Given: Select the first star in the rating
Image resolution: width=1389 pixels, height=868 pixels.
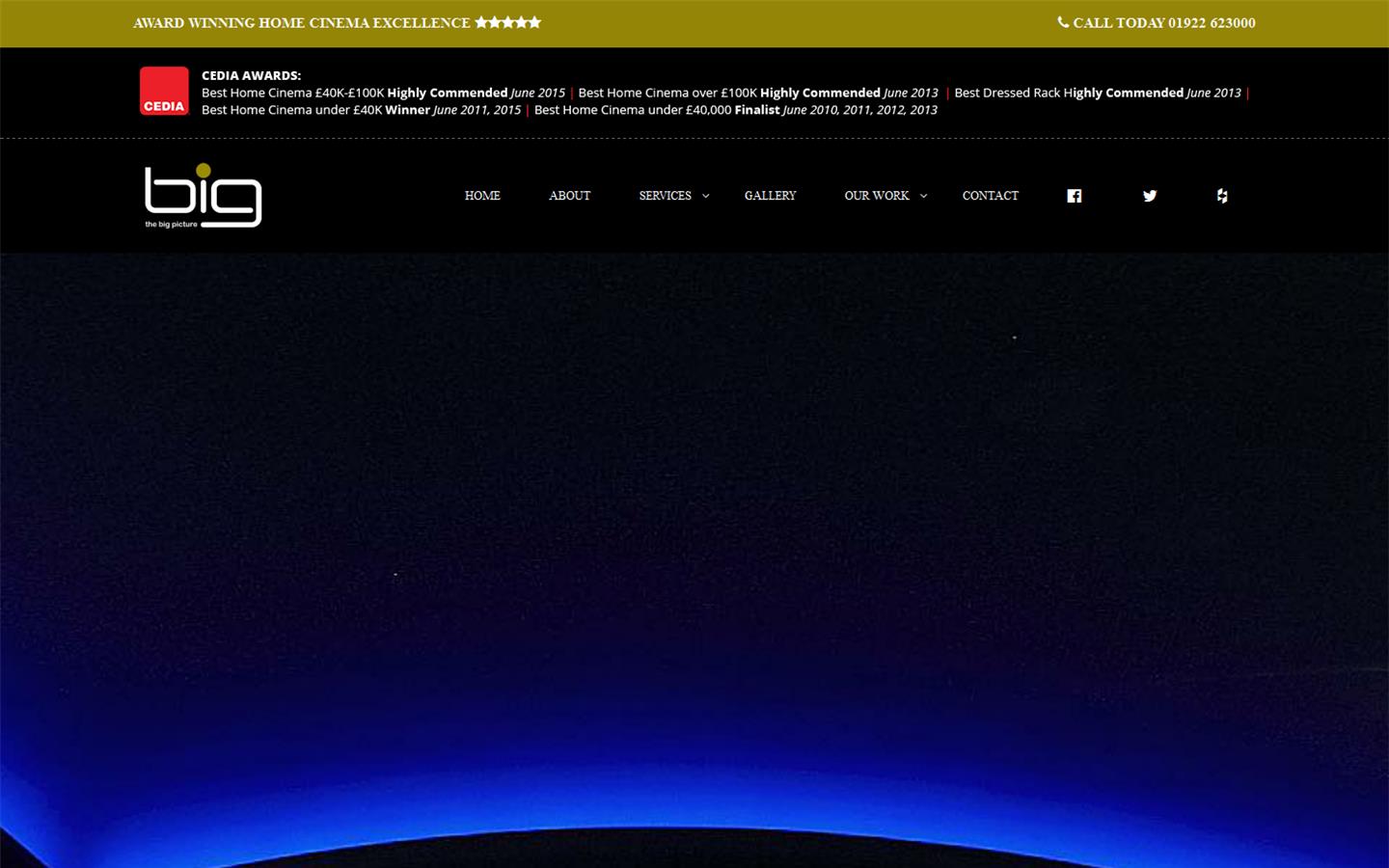Looking at the screenshot, I should (481, 21).
